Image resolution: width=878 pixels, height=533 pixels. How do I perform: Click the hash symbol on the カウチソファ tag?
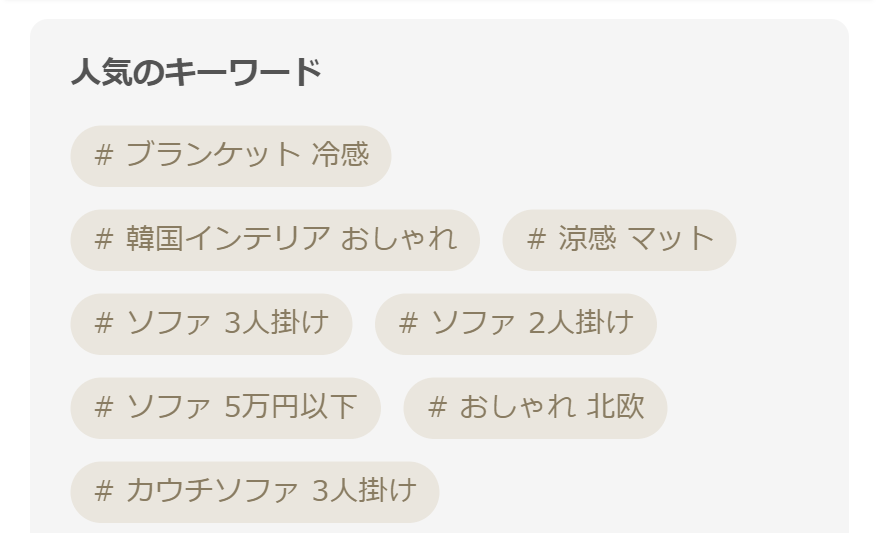click(x=104, y=492)
